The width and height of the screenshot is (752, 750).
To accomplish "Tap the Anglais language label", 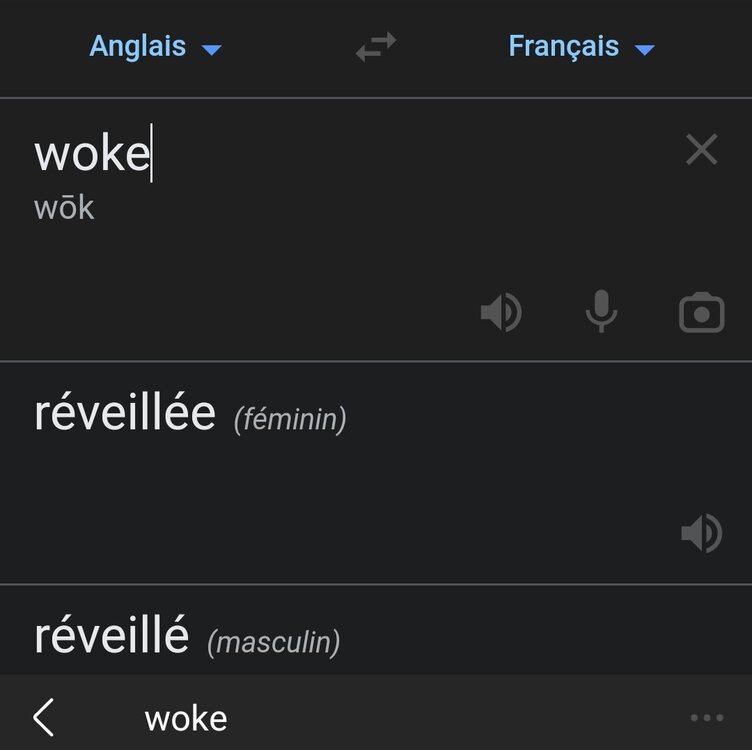I will (x=138, y=47).
